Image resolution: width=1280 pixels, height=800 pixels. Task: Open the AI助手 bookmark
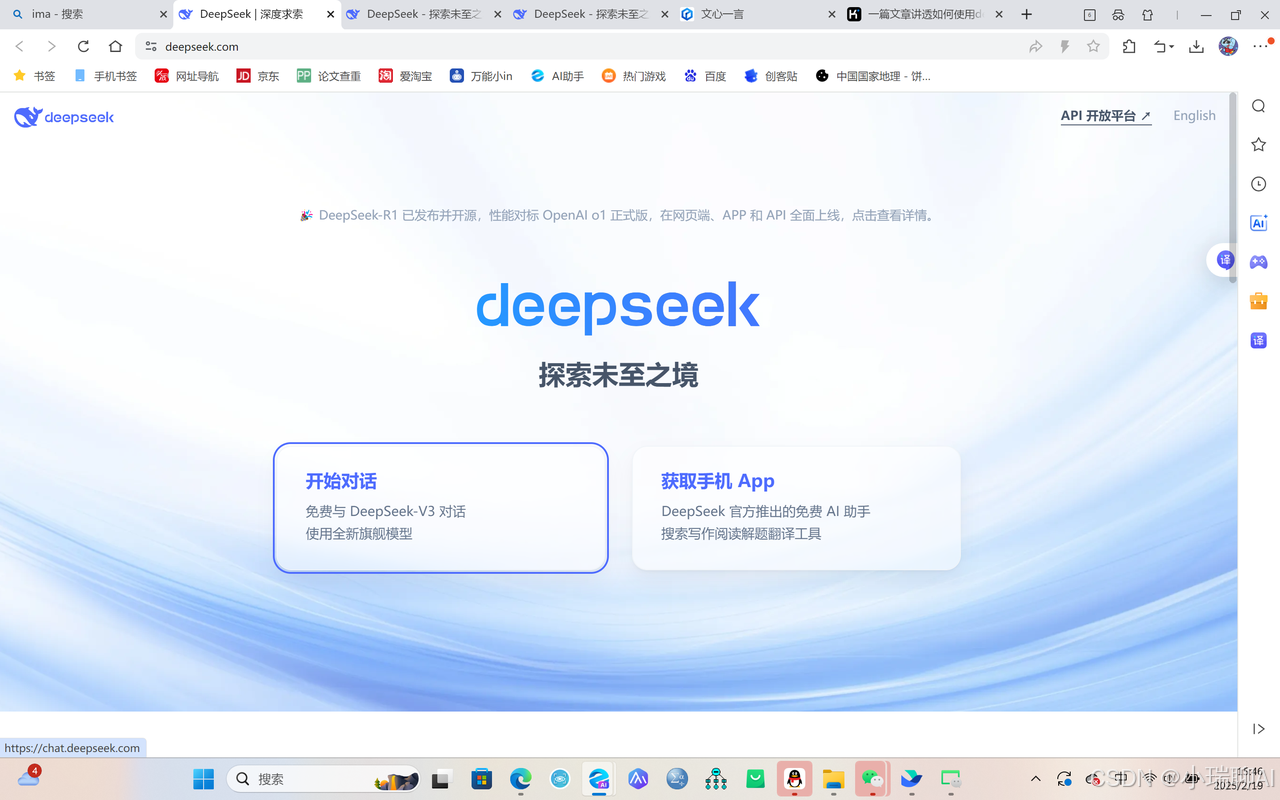pyautogui.click(x=558, y=76)
